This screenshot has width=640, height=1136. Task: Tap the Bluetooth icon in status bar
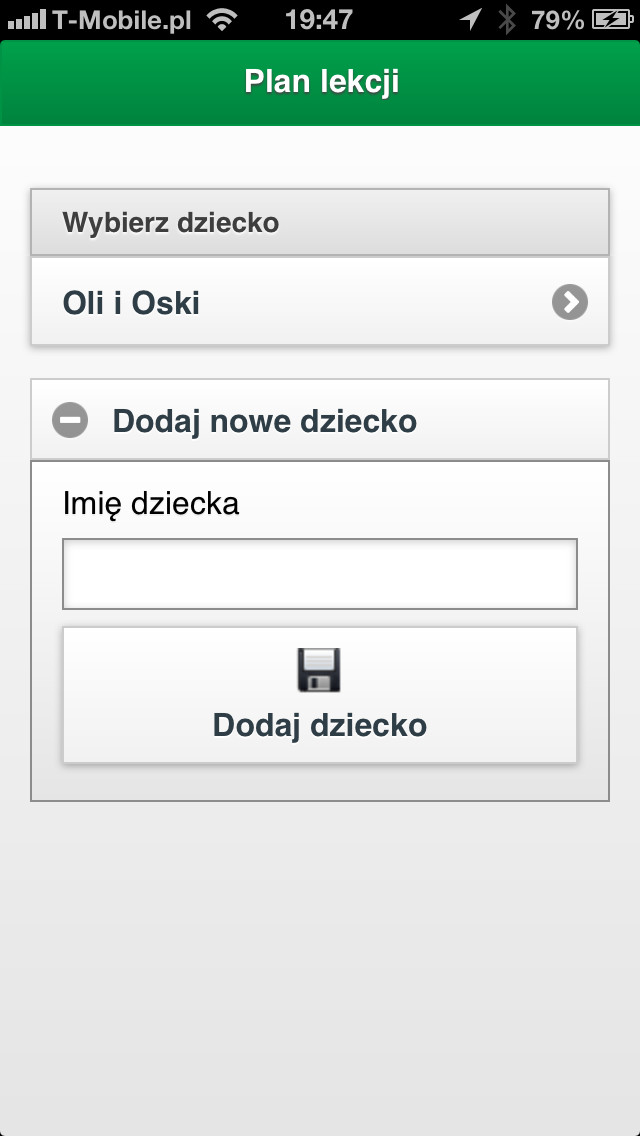pyautogui.click(x=507, y=20)
